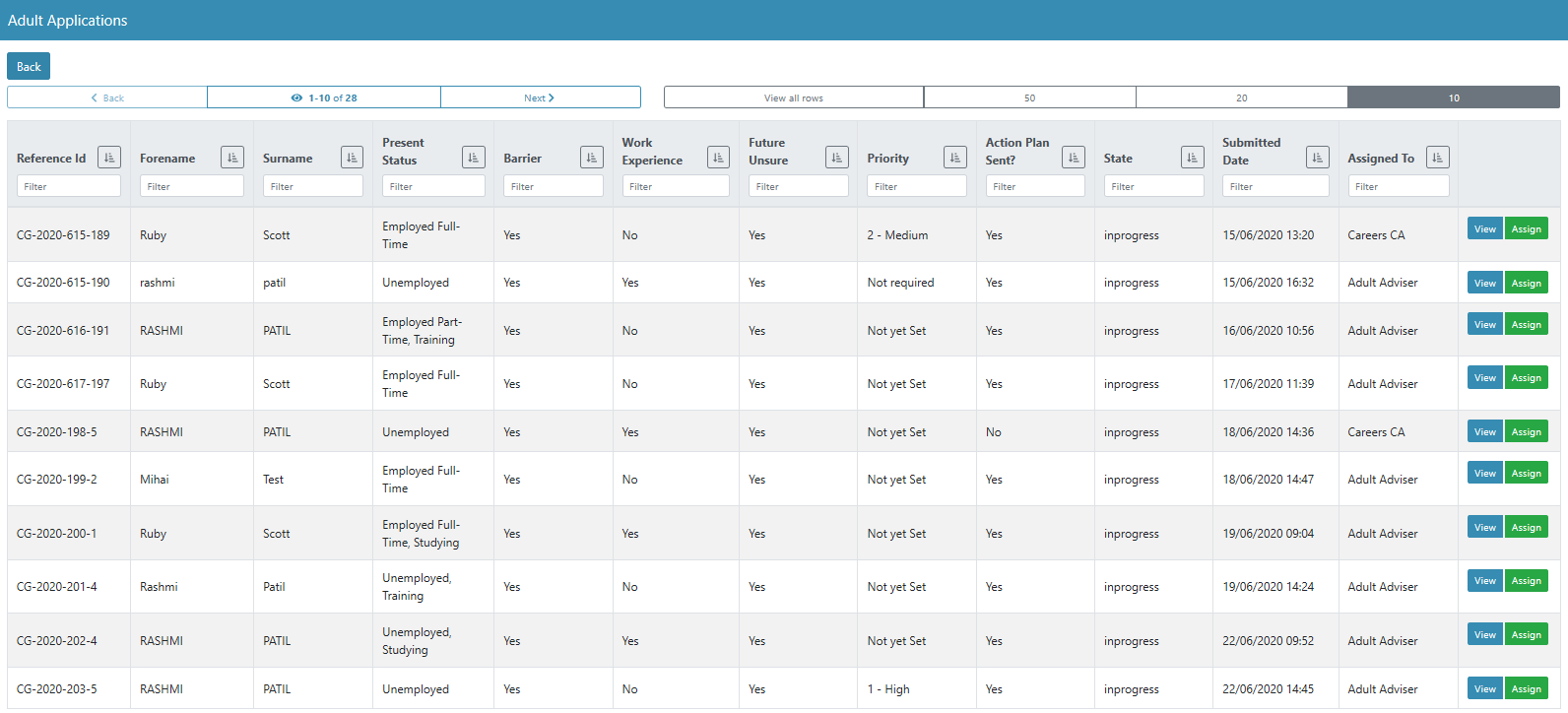View application CG-2020-616-191
The height and width of the screenshot is (713, 1568).
click(1485, 324)
